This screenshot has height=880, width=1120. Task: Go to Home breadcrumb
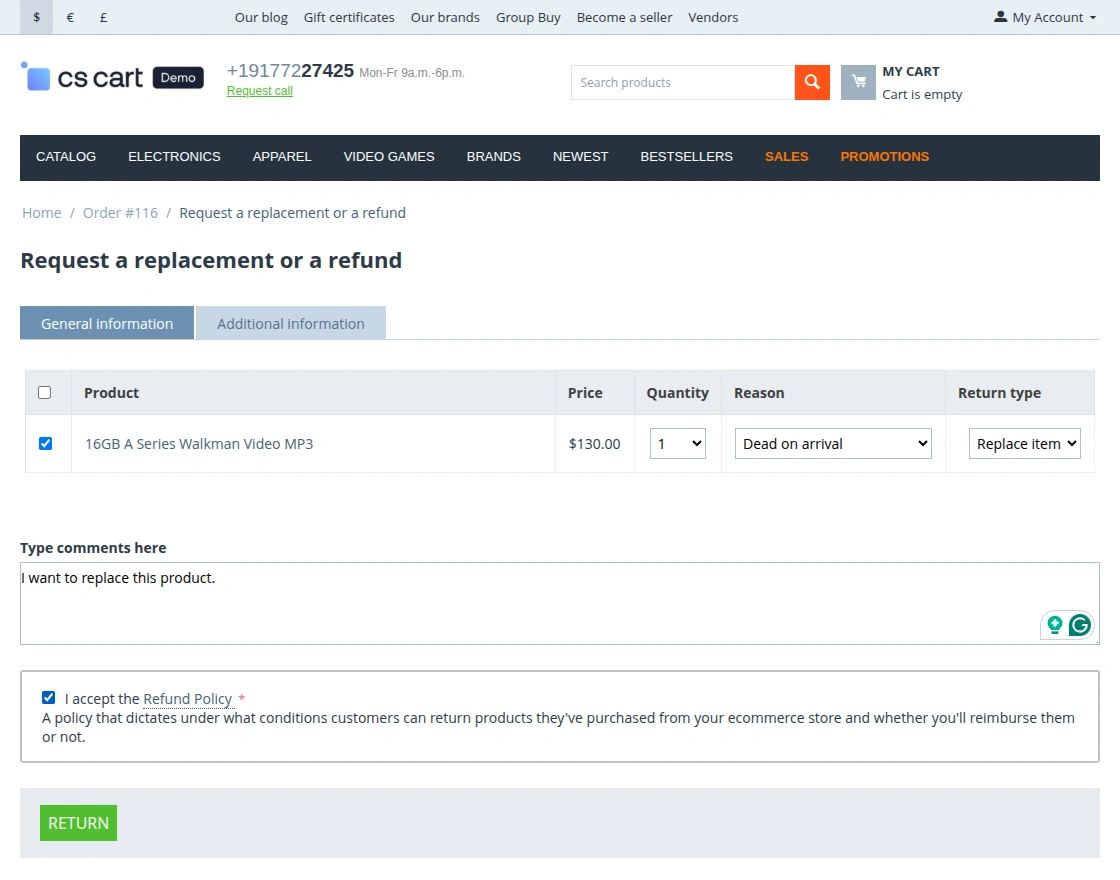pyautogui.click(x=41, y=213)
